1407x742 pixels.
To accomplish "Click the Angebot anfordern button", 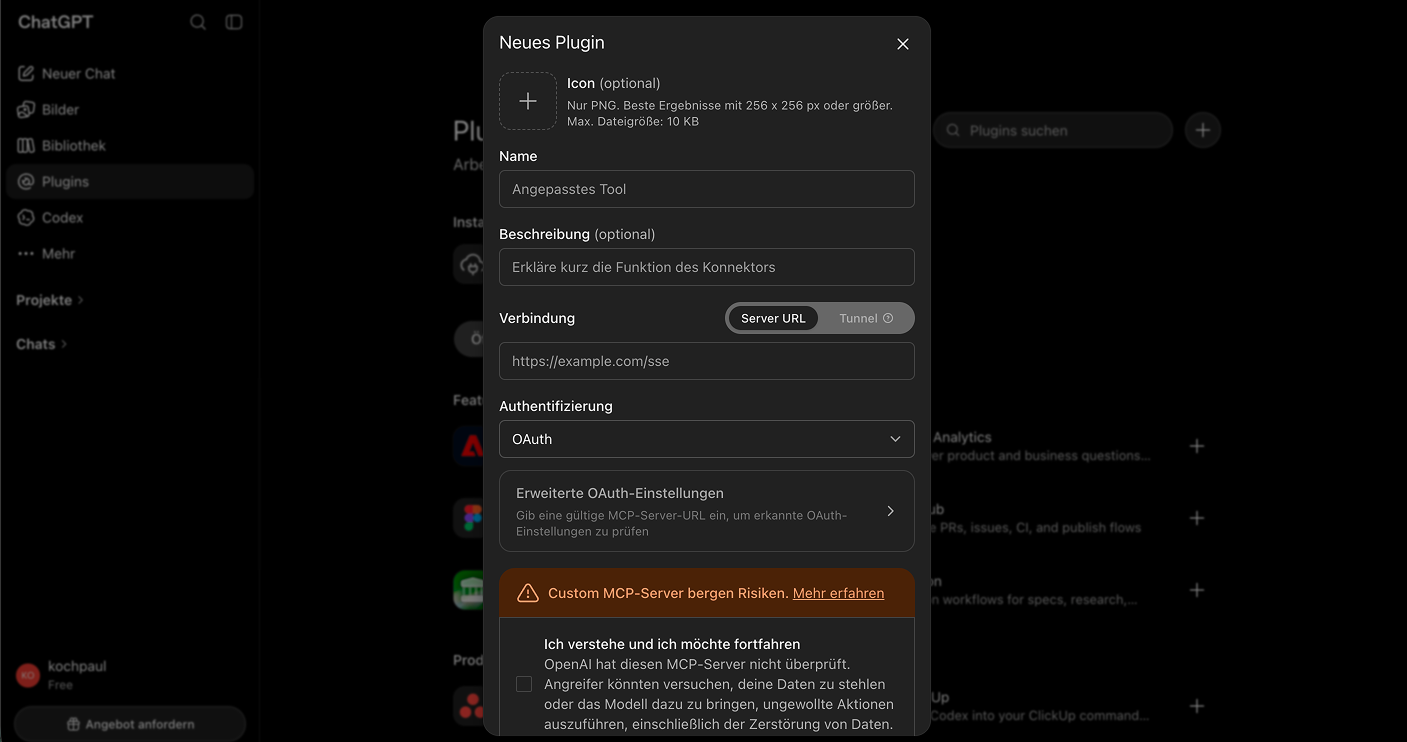I will point(130,724).
